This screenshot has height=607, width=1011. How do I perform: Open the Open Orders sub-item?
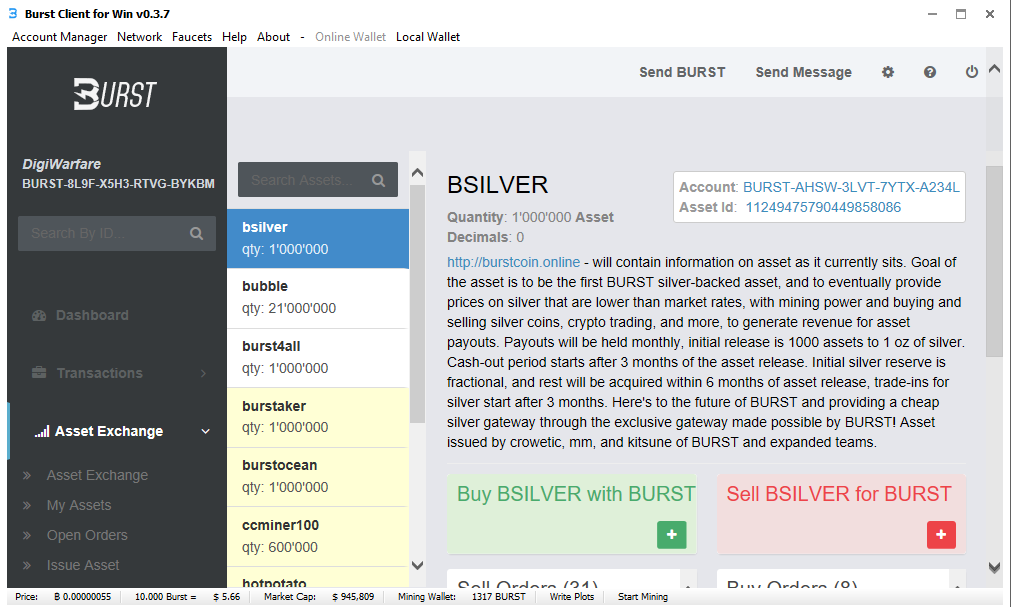87,535
